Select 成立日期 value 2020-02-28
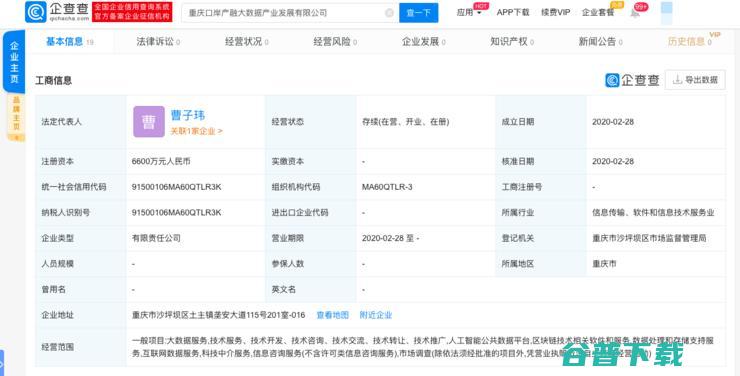The height and width of the screenshot is (376, 740). [x=613, y=122]
